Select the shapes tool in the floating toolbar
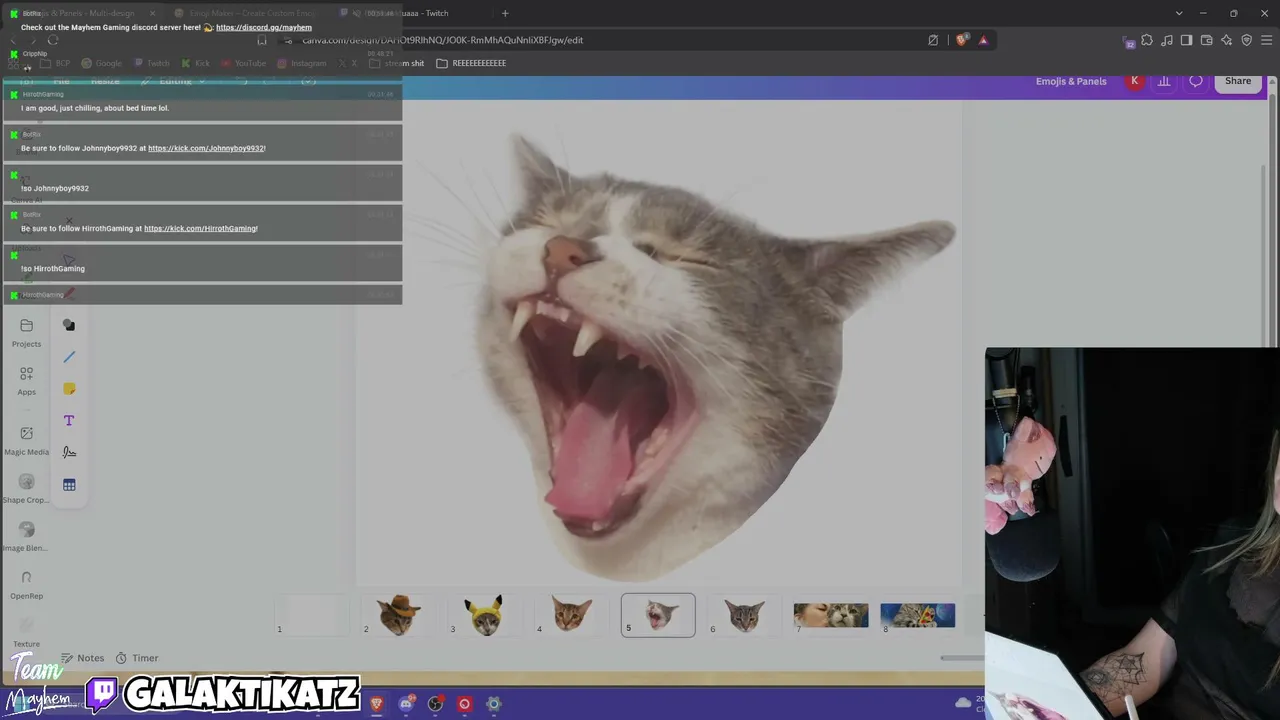The width and height of the screenshot is (1280, 720). (x=69, y=325)
